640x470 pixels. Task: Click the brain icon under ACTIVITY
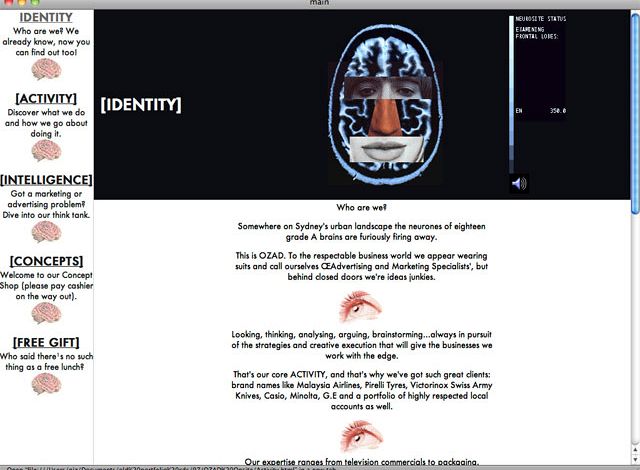(46, 150)
